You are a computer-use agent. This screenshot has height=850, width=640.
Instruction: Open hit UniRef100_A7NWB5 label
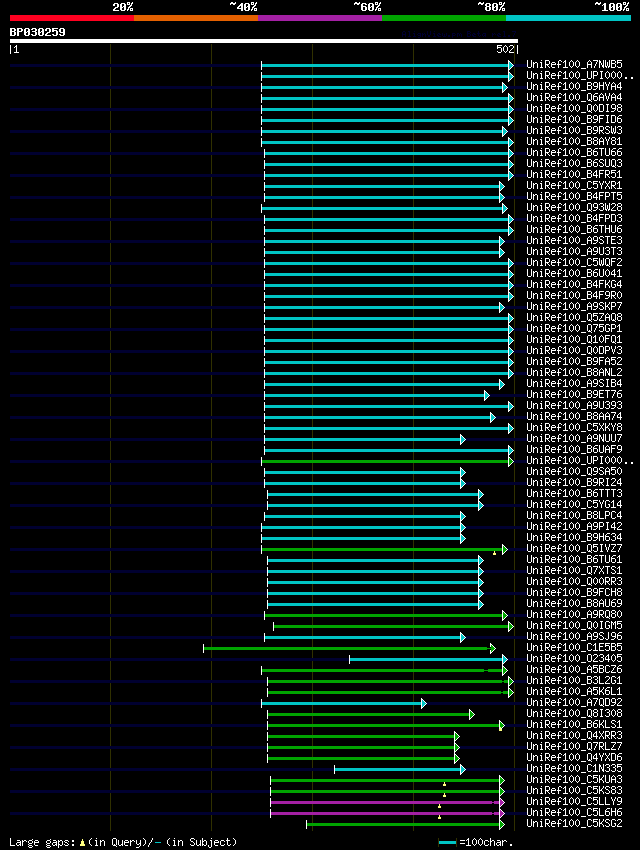tap(574, 64)
